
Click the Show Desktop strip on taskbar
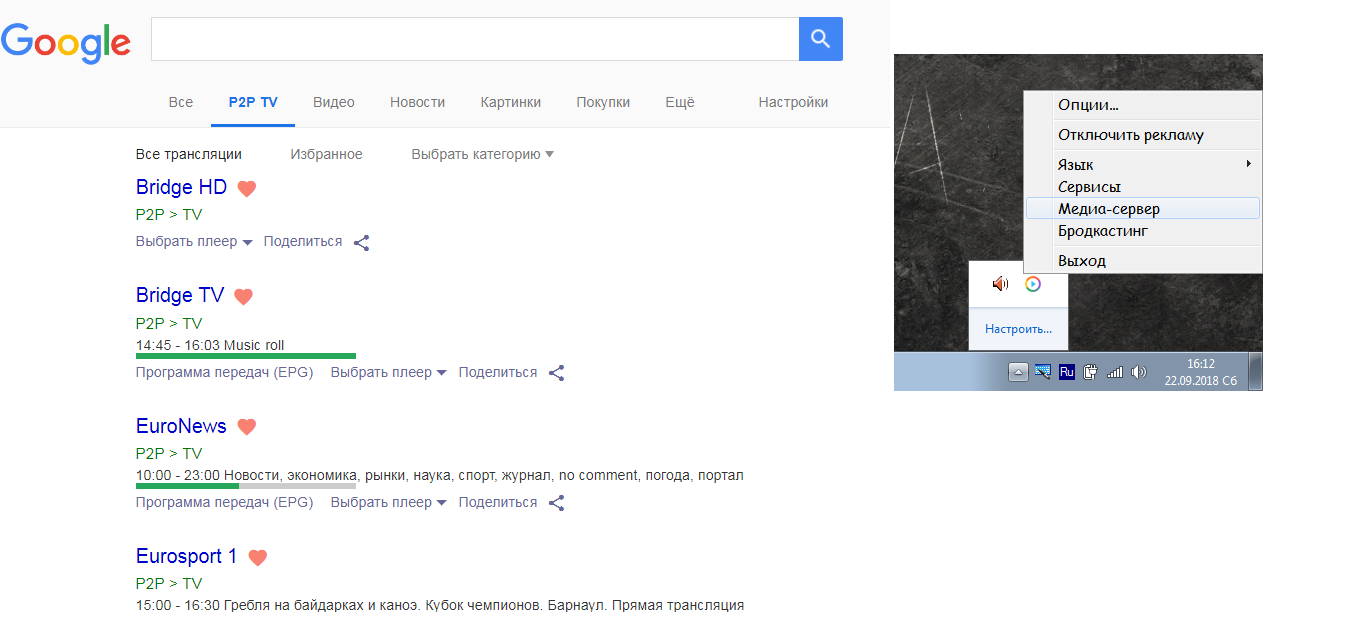1255,371
